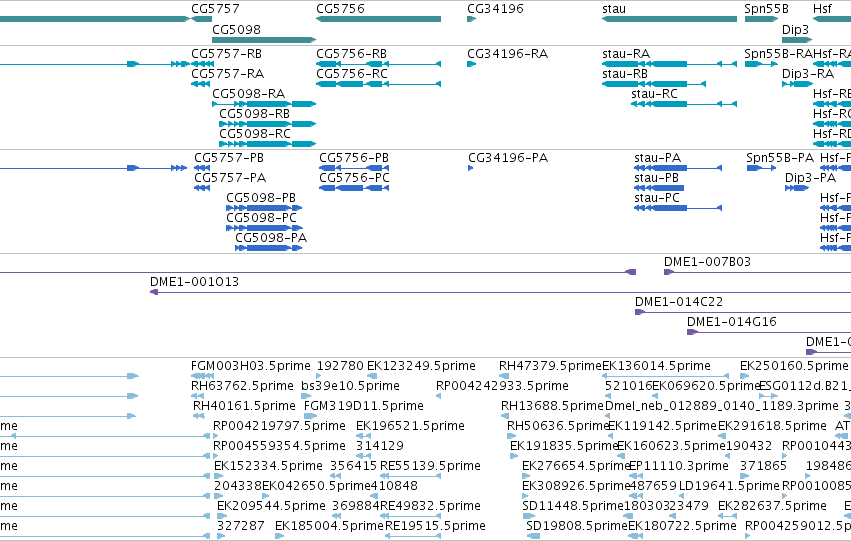This screenshot has width=851, height=541.
Task: Click transcript CG5098-RB
Action: coord(255,114)
